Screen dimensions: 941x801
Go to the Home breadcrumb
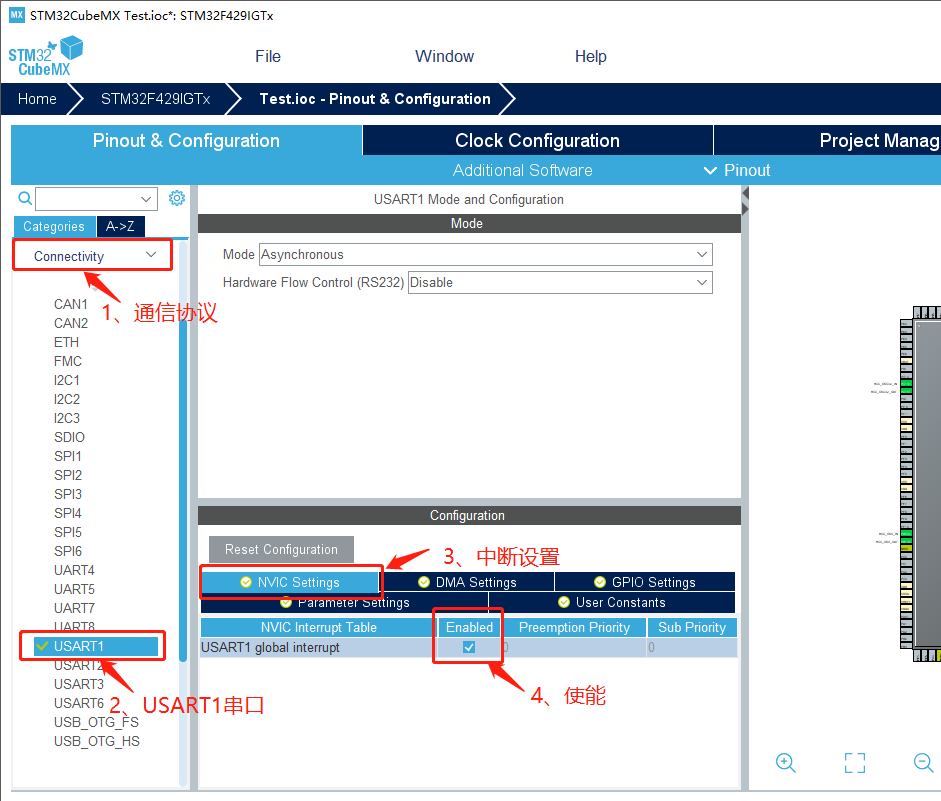click(x=37, y=99)
